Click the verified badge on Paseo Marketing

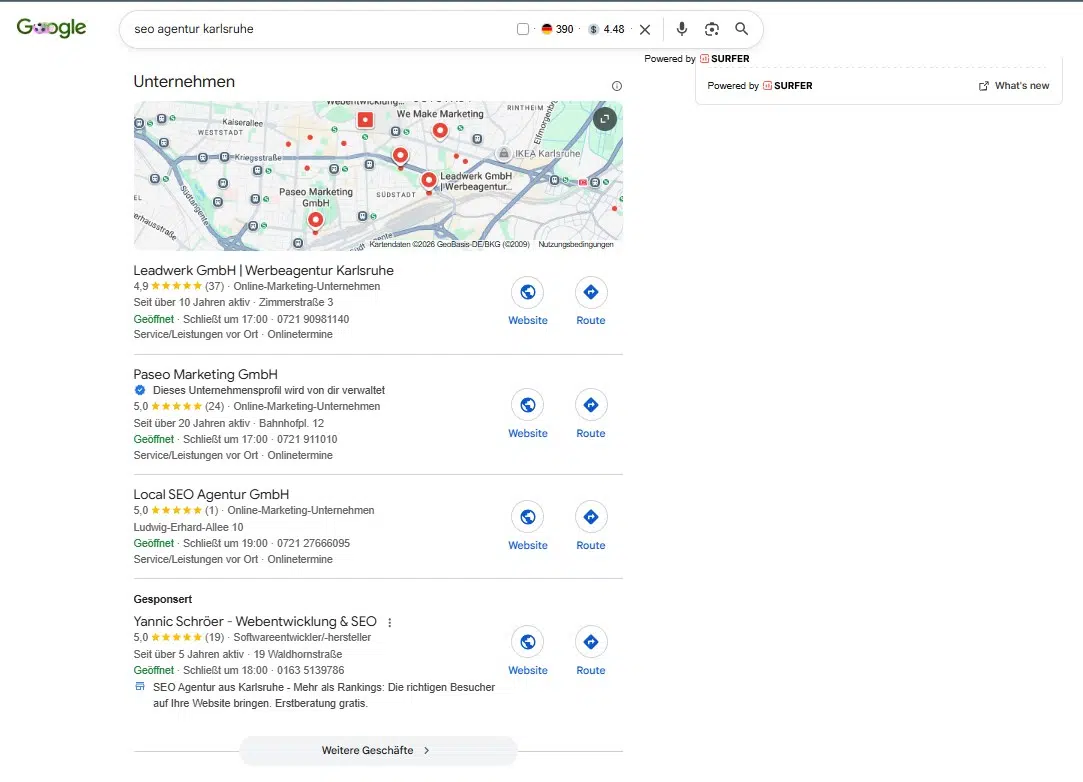140,390
